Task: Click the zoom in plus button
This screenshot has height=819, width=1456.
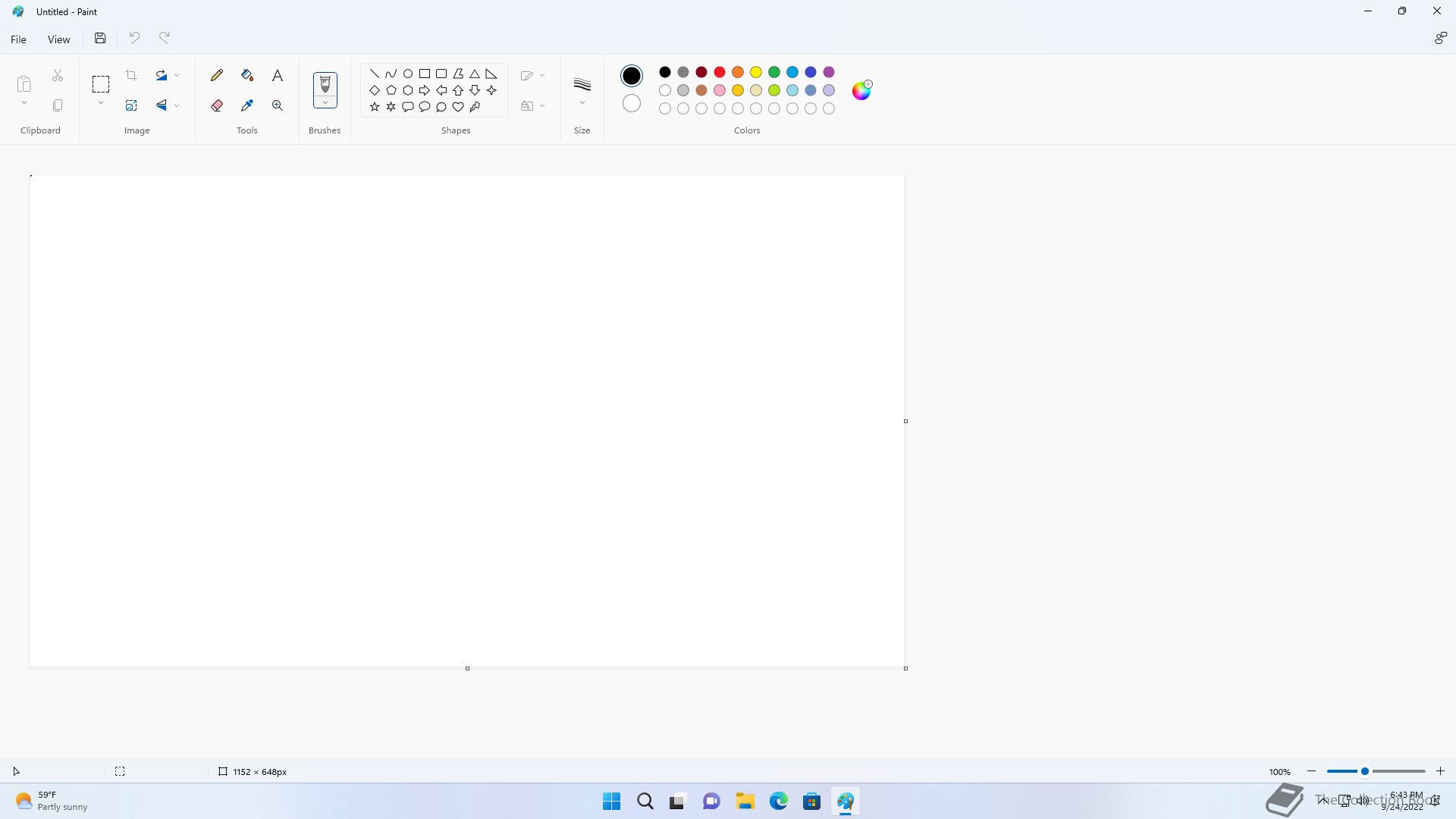Action: [x=1440, y=771]
